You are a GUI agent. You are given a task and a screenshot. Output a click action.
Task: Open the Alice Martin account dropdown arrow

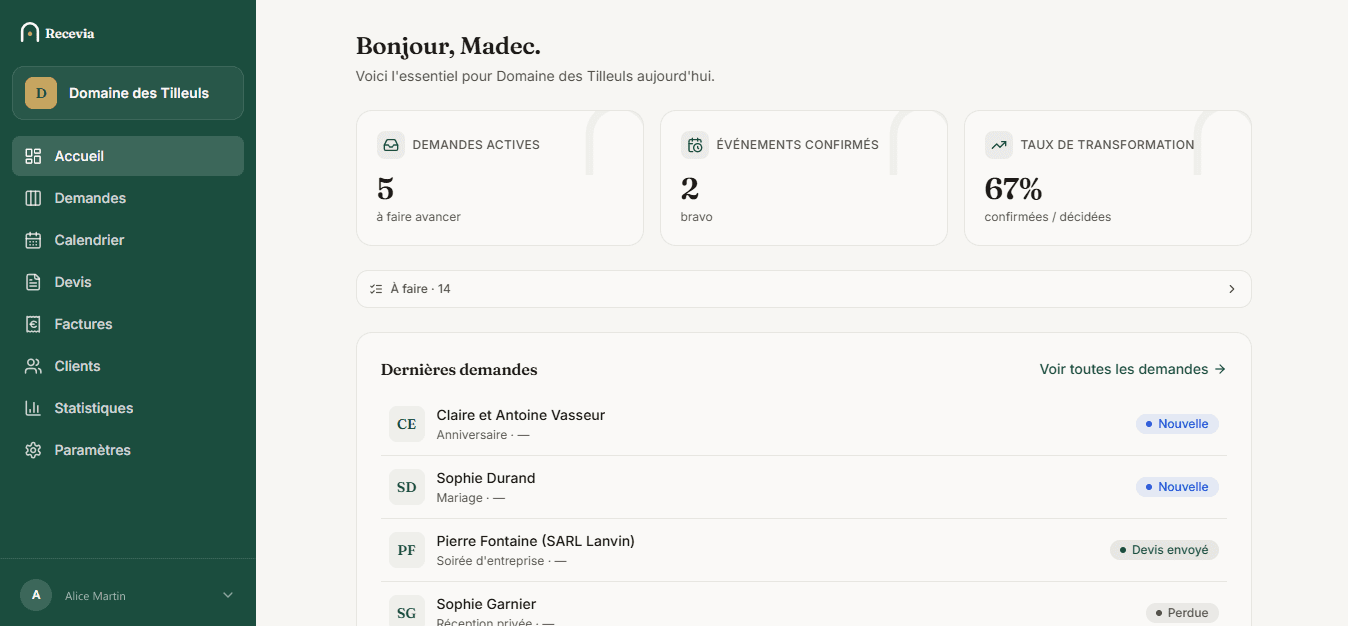(228, 595)
